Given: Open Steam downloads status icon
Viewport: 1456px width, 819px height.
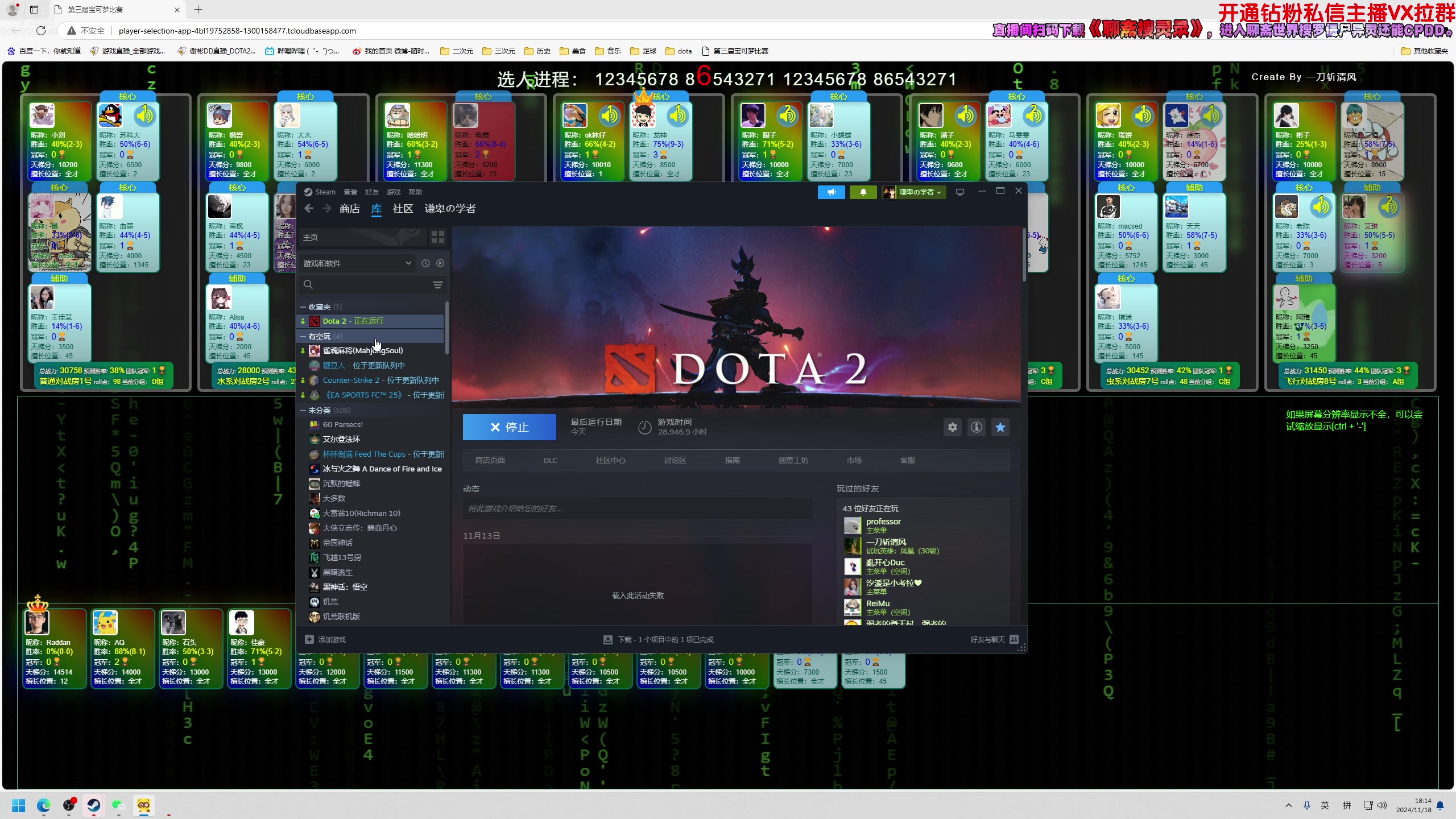Looking at the screenshot, I should click(608, 640).
